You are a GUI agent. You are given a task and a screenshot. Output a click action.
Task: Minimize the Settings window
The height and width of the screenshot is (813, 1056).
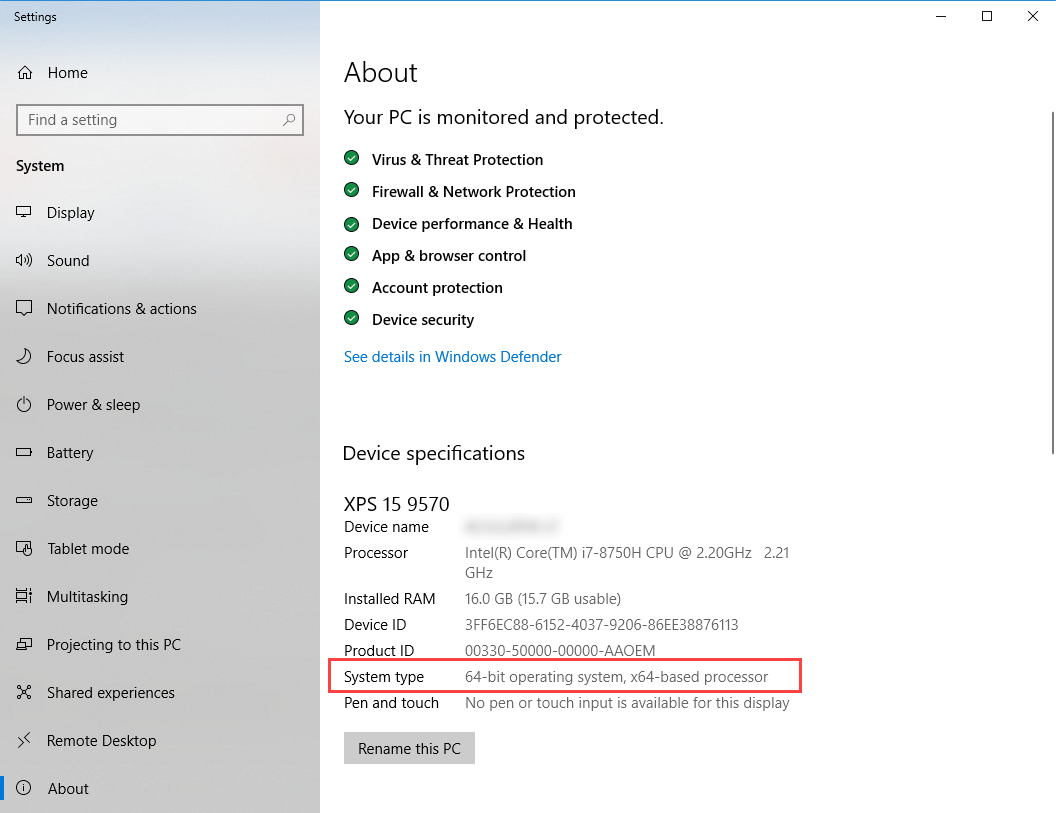[x=941, y=16]
